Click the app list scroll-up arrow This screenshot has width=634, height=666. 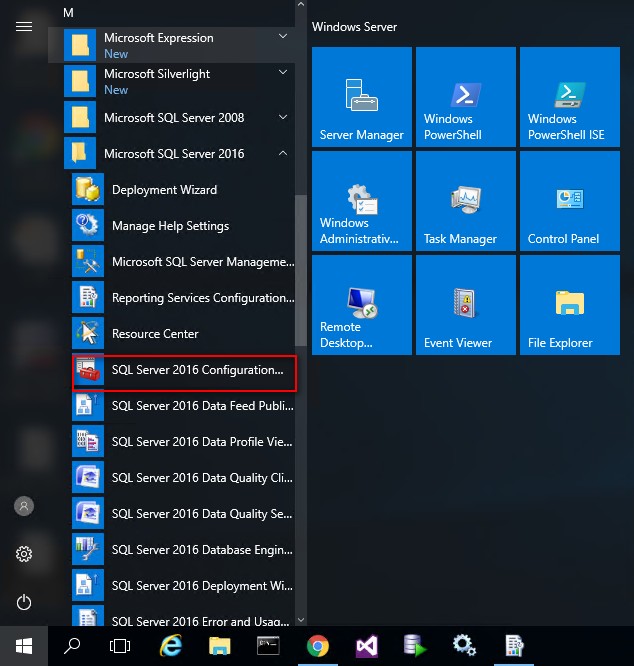(x=301, y=4)
